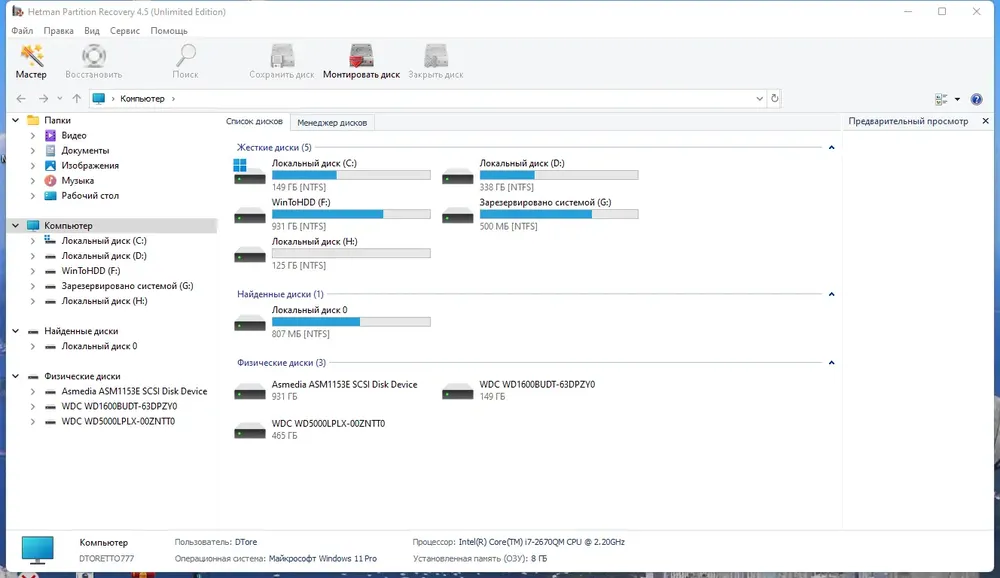
Task: Open the Помощь menu
Action: tap(169, 31)
